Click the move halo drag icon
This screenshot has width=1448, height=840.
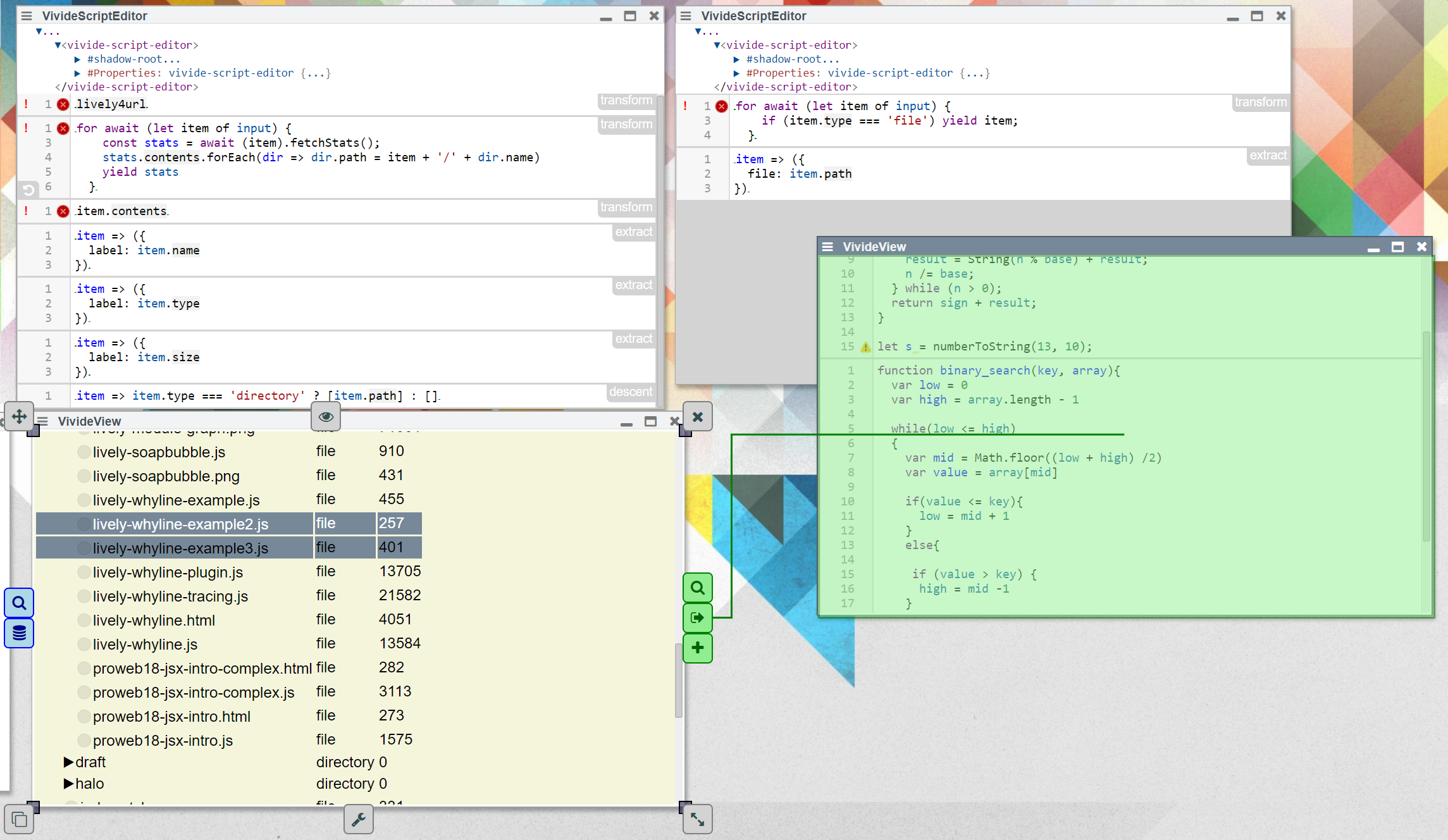tap(19, 416)
